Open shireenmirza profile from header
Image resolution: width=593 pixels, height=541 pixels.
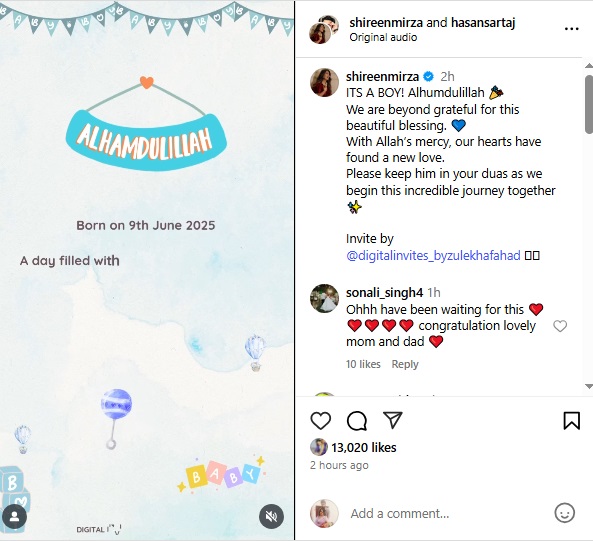pyautogui.click(x=385, y=23)
